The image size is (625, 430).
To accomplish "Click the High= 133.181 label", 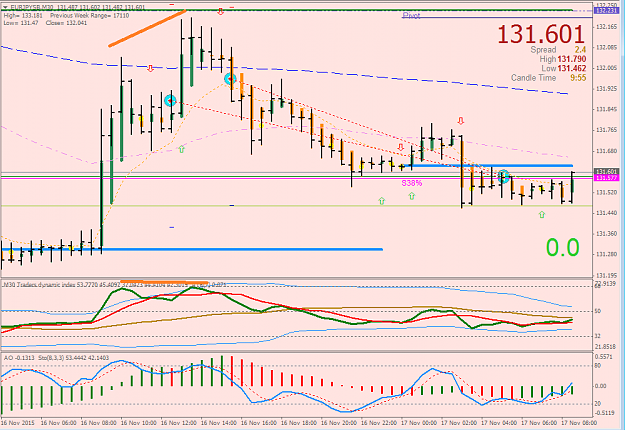I will point(23,16).
